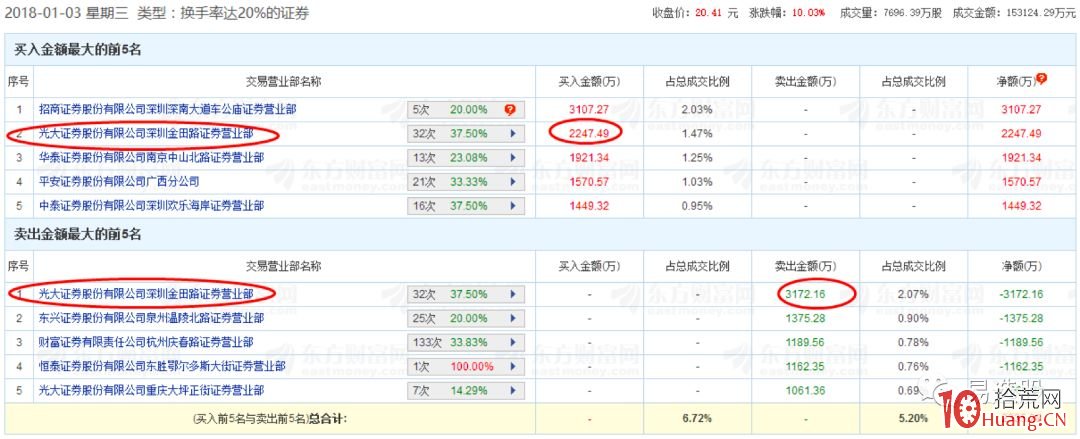Open 光大证券深圳金田路 link in buy table
Image resolution: width=1080 pixels, height=439 pixels.
(x=146, y=133)
